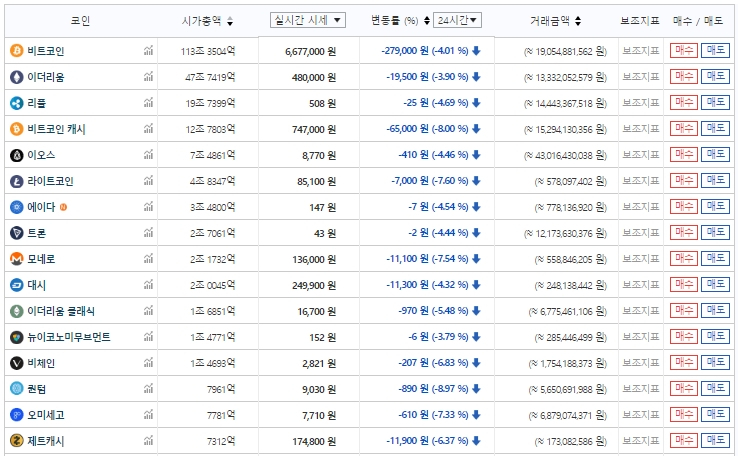Click the price 174,800 원
Screen dimensions: 738x456
(313, 441)
